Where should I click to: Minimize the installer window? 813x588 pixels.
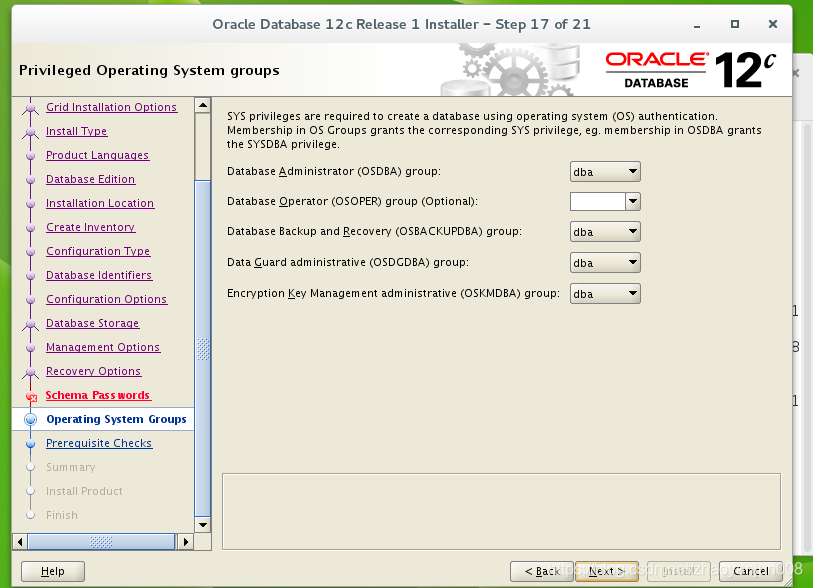[x=697, y=25]
